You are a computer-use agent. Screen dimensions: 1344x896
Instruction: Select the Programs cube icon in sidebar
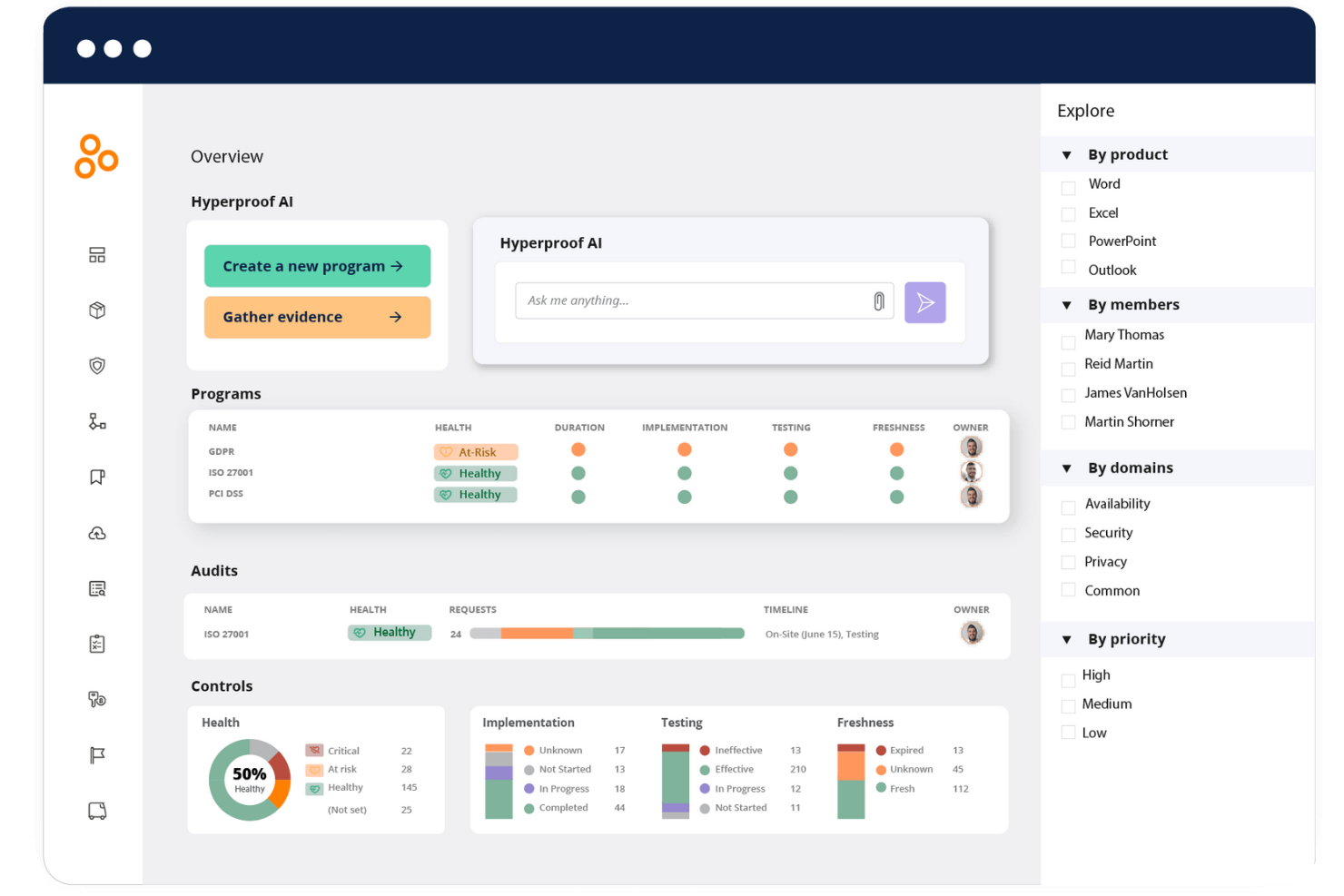pyautogui.click(x=96, y=310)
